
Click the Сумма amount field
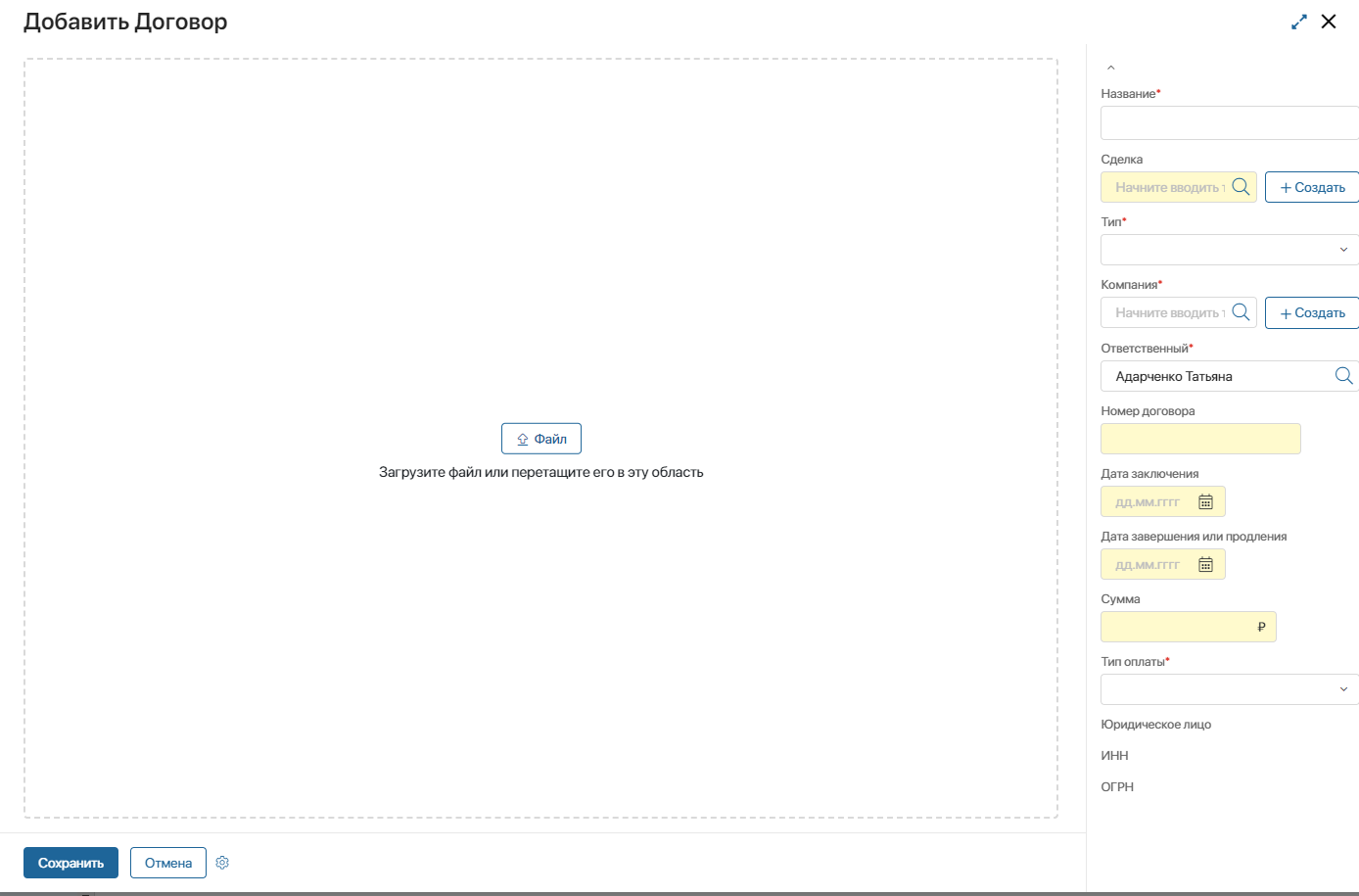(x=1189, y=627)
